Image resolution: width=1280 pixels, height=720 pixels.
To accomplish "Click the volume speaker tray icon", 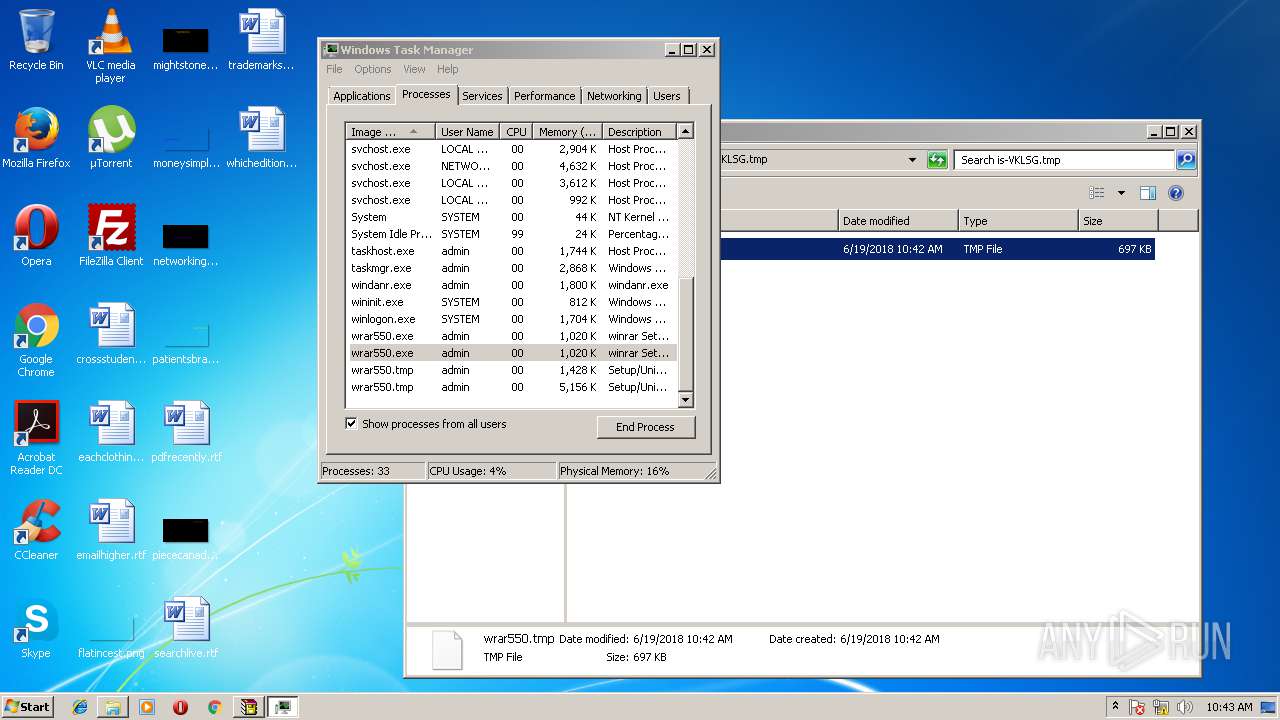I will (1184, 707).
